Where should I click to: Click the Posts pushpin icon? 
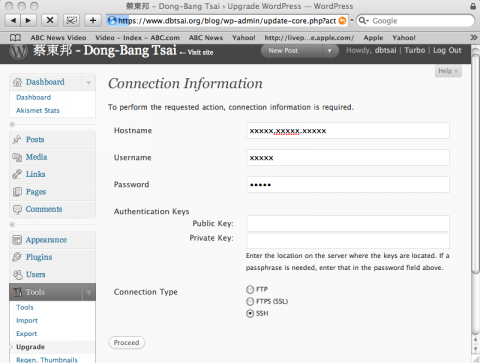click(17, 139)
